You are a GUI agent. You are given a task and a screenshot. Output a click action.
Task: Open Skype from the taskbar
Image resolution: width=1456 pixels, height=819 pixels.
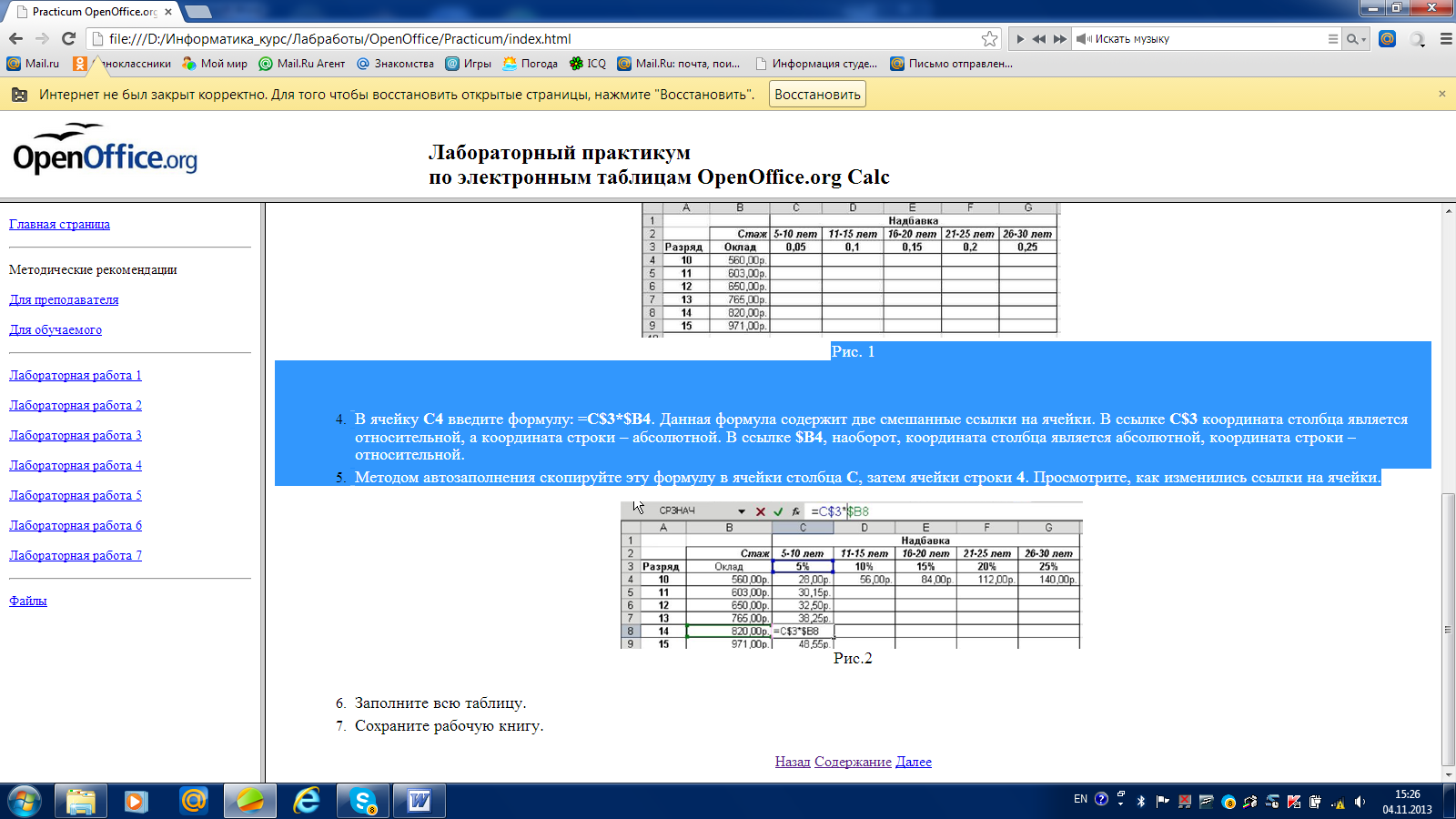click(x=363, y=801)
